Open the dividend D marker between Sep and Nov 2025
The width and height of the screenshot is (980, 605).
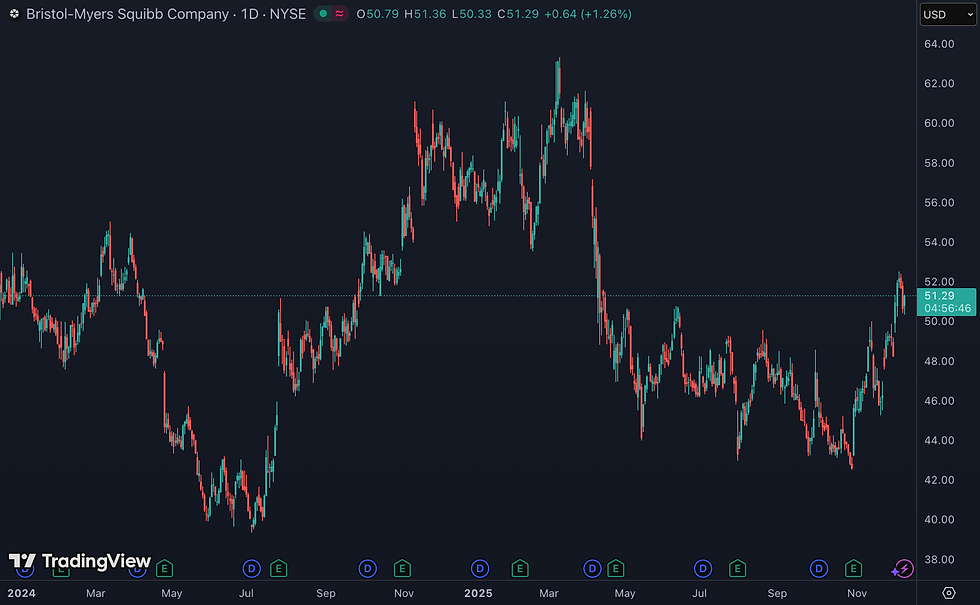pos(819,569)
